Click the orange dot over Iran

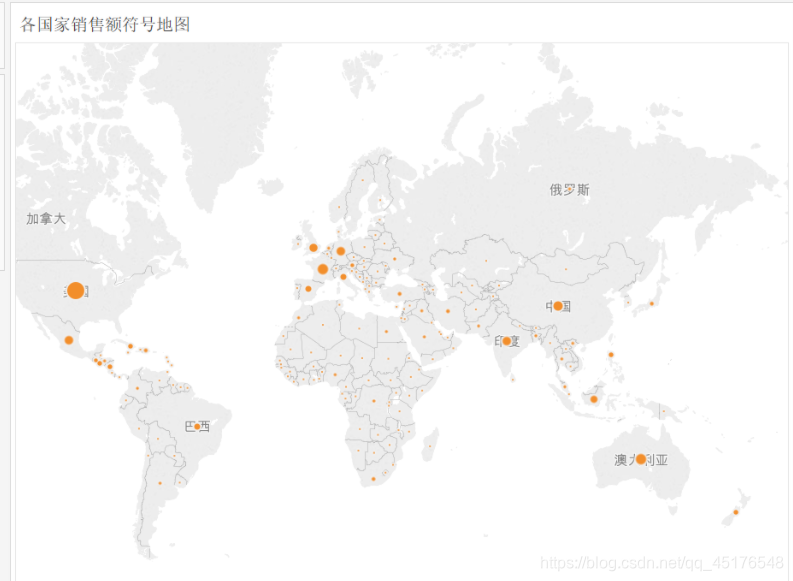448,311
